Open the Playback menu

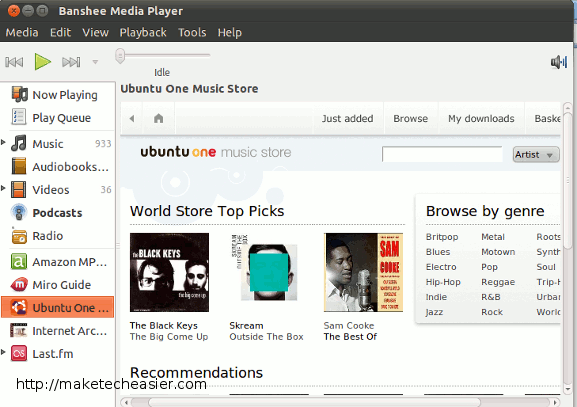pyautogui.click(x=143, y=32)
